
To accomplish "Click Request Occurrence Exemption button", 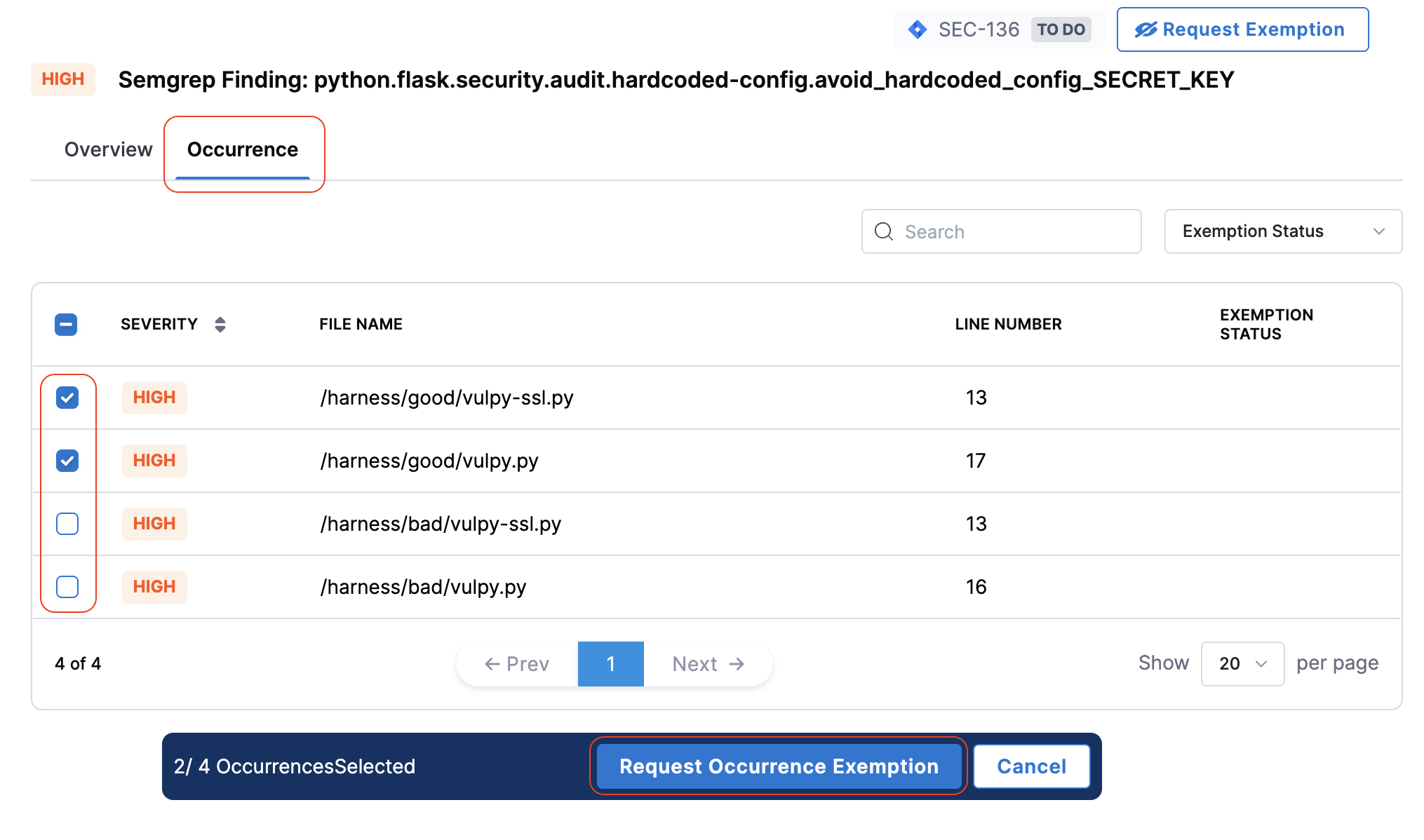I will tap(778, 766).
